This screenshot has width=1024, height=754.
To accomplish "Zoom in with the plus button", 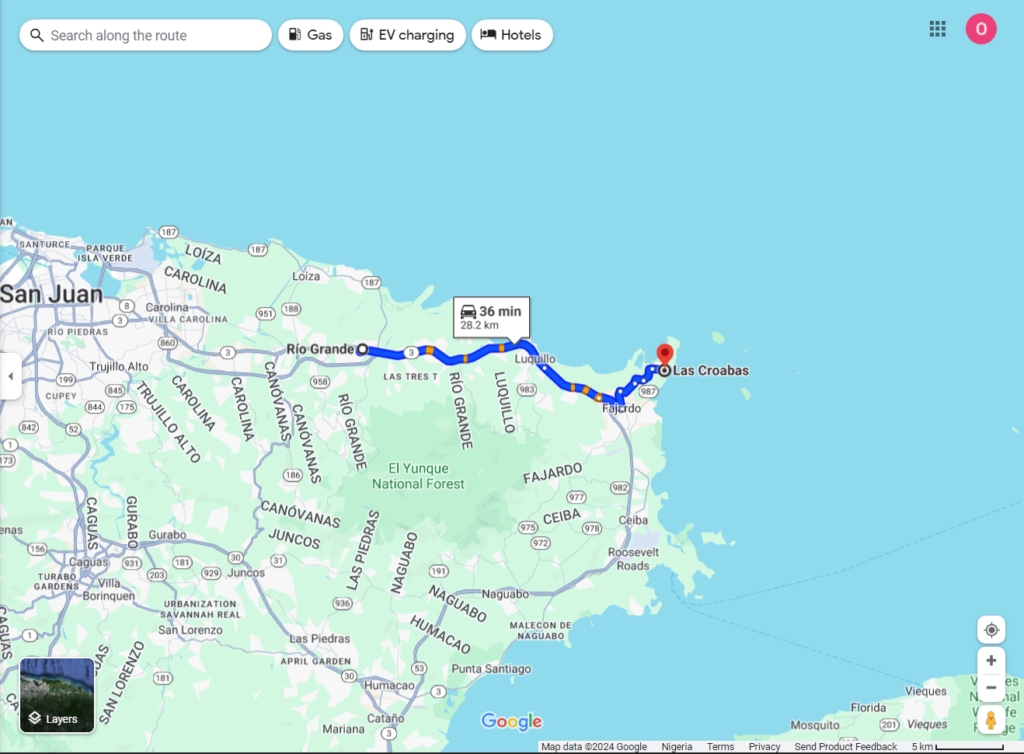I will point(991,661).
